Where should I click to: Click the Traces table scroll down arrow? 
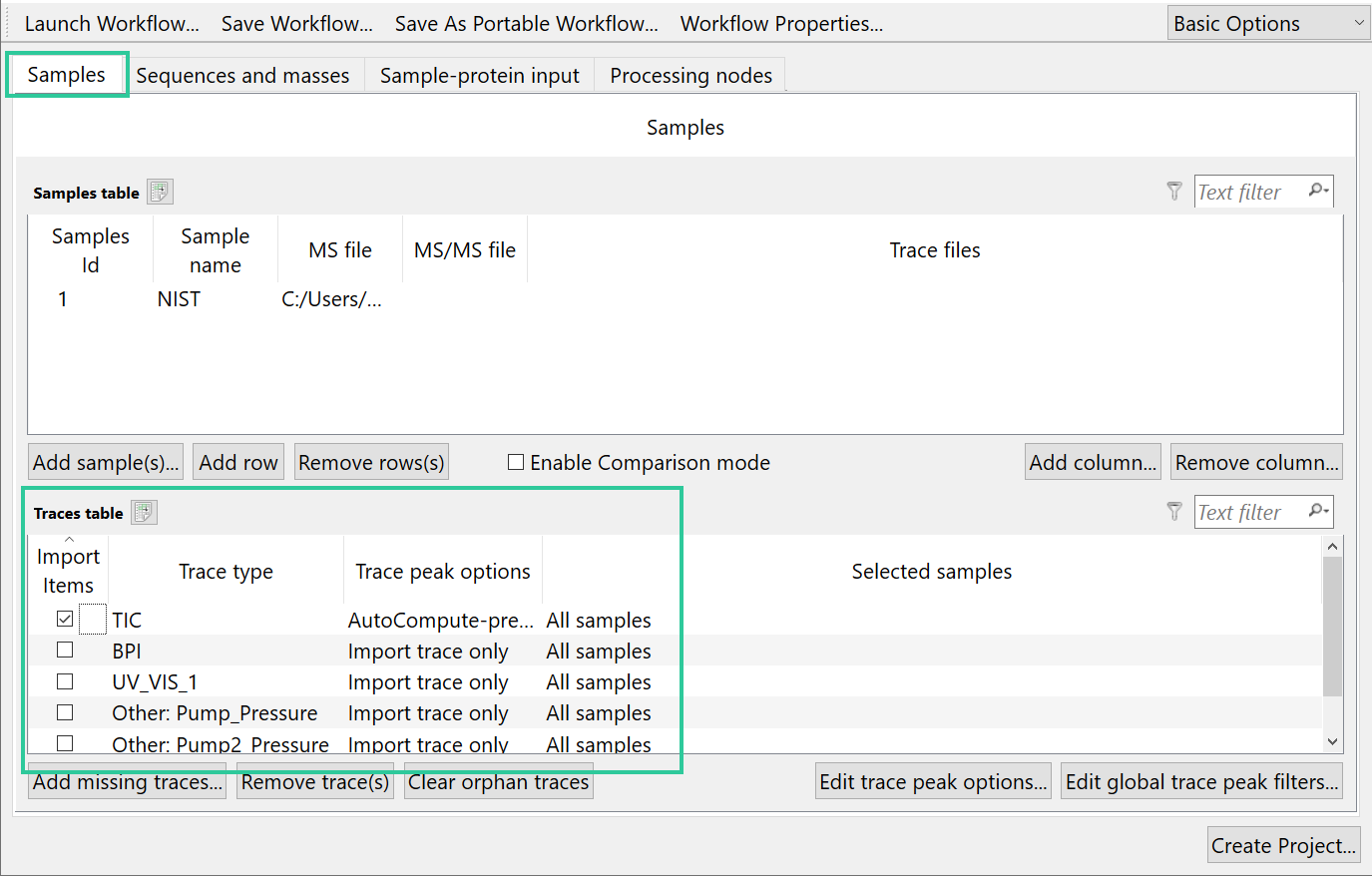(x=1332, y=741)
